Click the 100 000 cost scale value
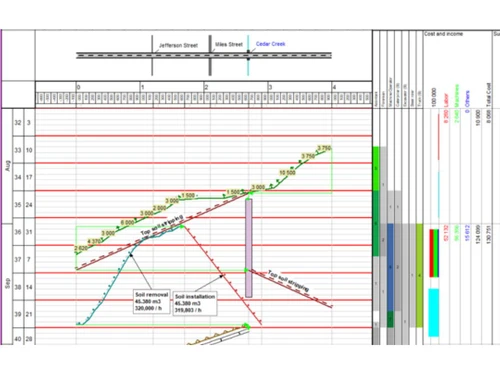The height and width of the screenshot is (375, 500). click(x=434, y=97)
